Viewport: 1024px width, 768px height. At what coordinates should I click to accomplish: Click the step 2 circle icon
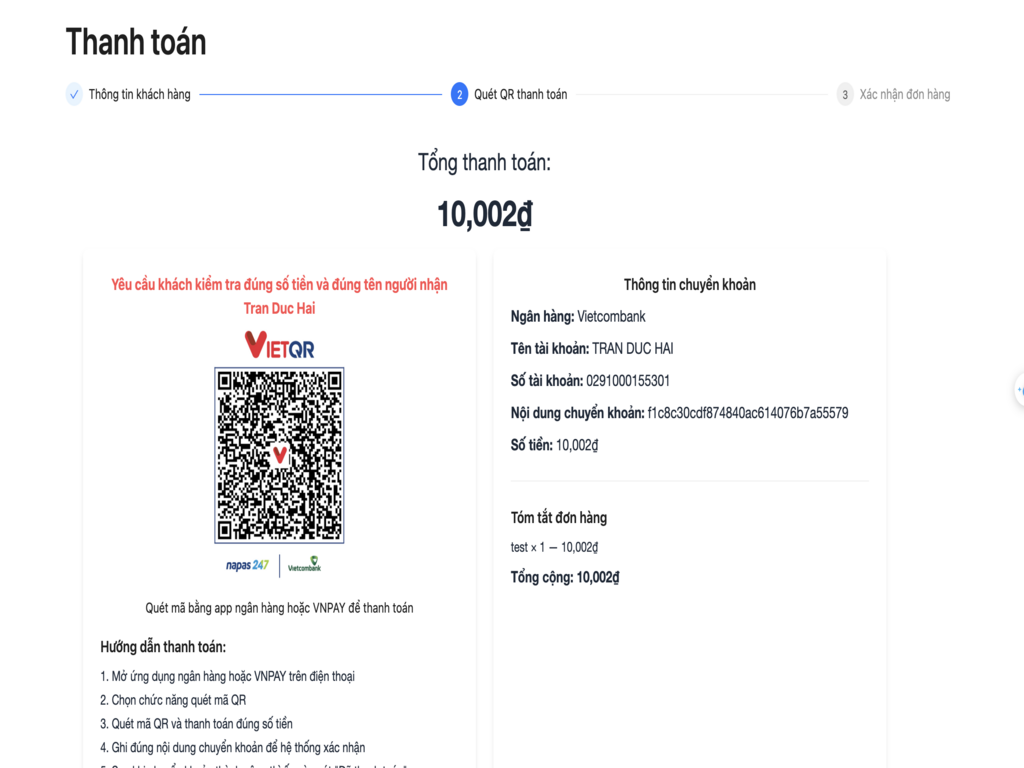point(459,95)
